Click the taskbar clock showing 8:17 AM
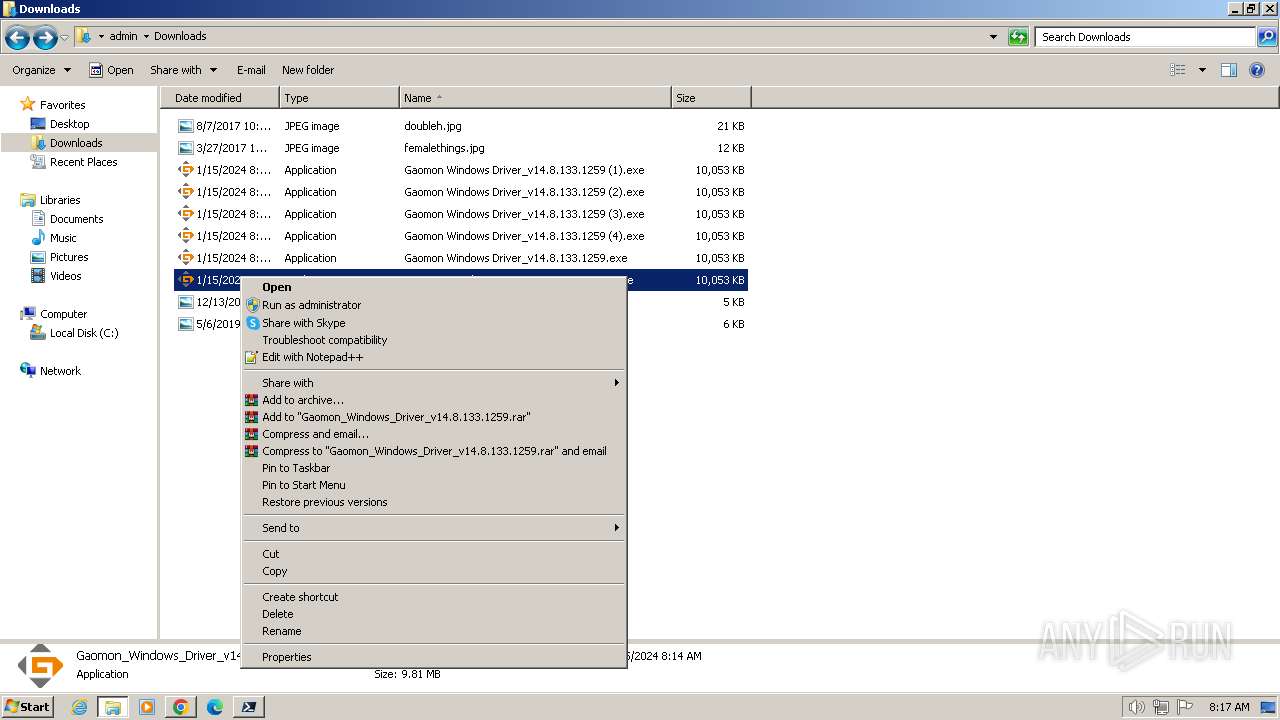The image size is (1280, 720). tap(1229, 707)
